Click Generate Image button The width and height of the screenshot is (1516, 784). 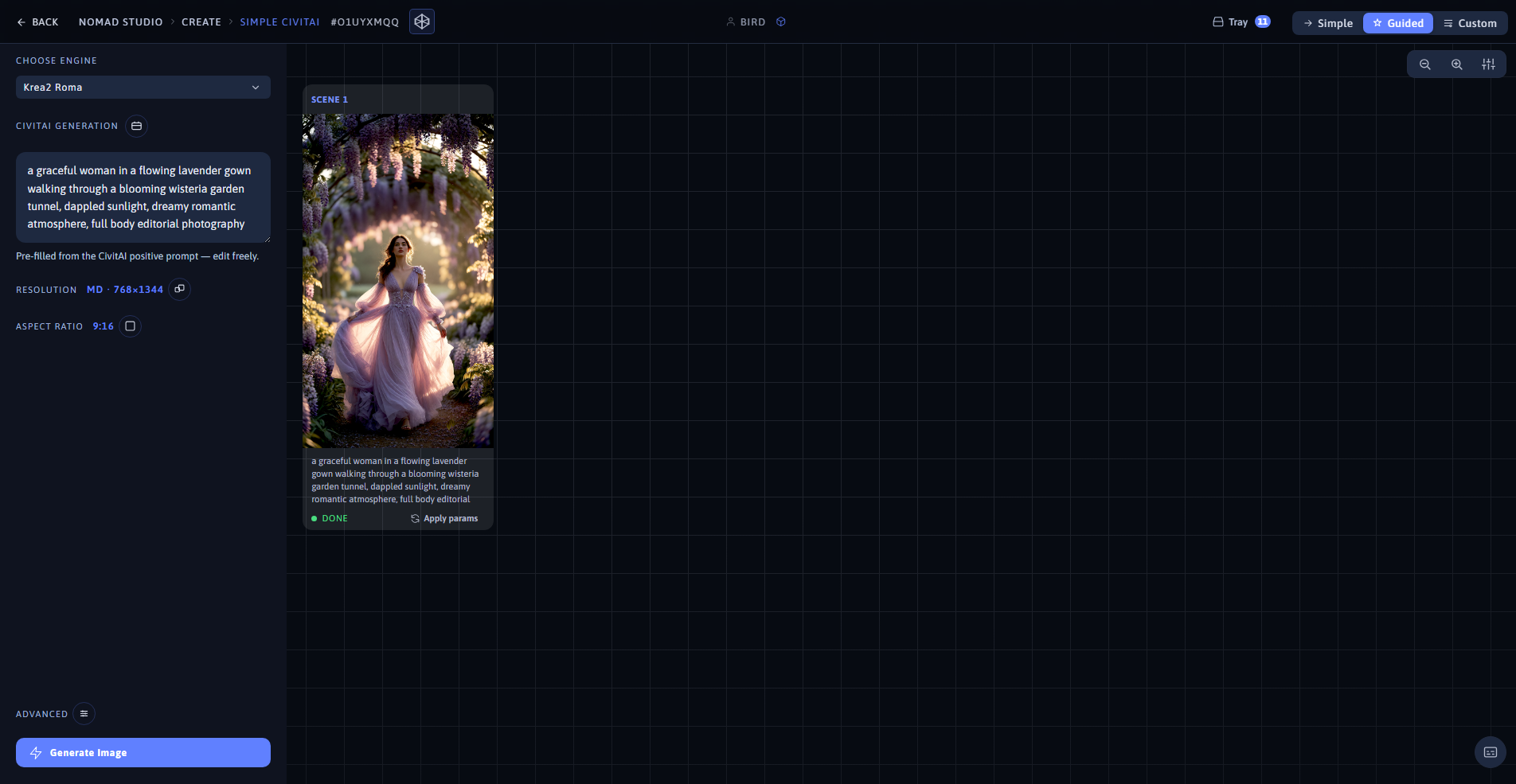[x=143, y=753]
